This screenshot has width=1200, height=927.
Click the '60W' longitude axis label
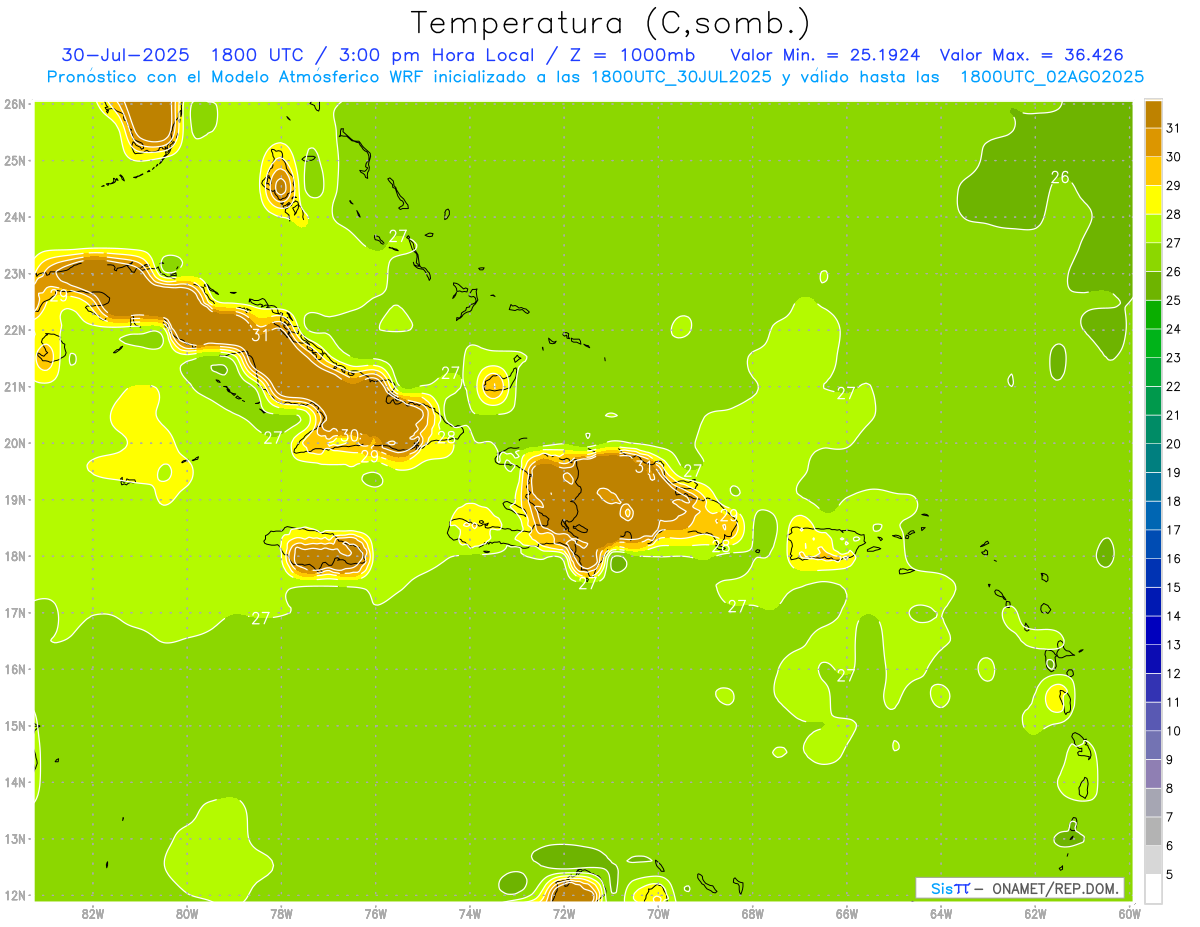pos(1130,913)
